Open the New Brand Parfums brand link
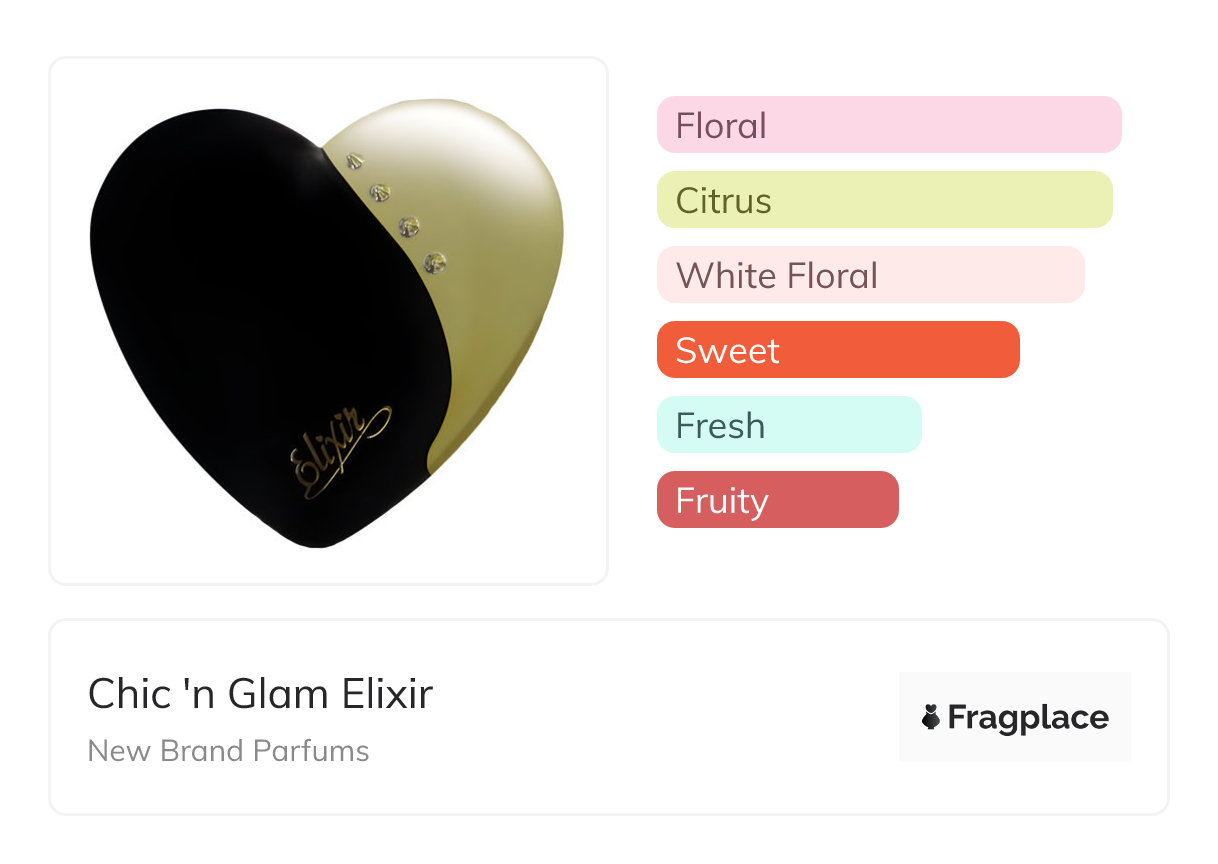Screen dimensions: 1218x864 [228, 751]
